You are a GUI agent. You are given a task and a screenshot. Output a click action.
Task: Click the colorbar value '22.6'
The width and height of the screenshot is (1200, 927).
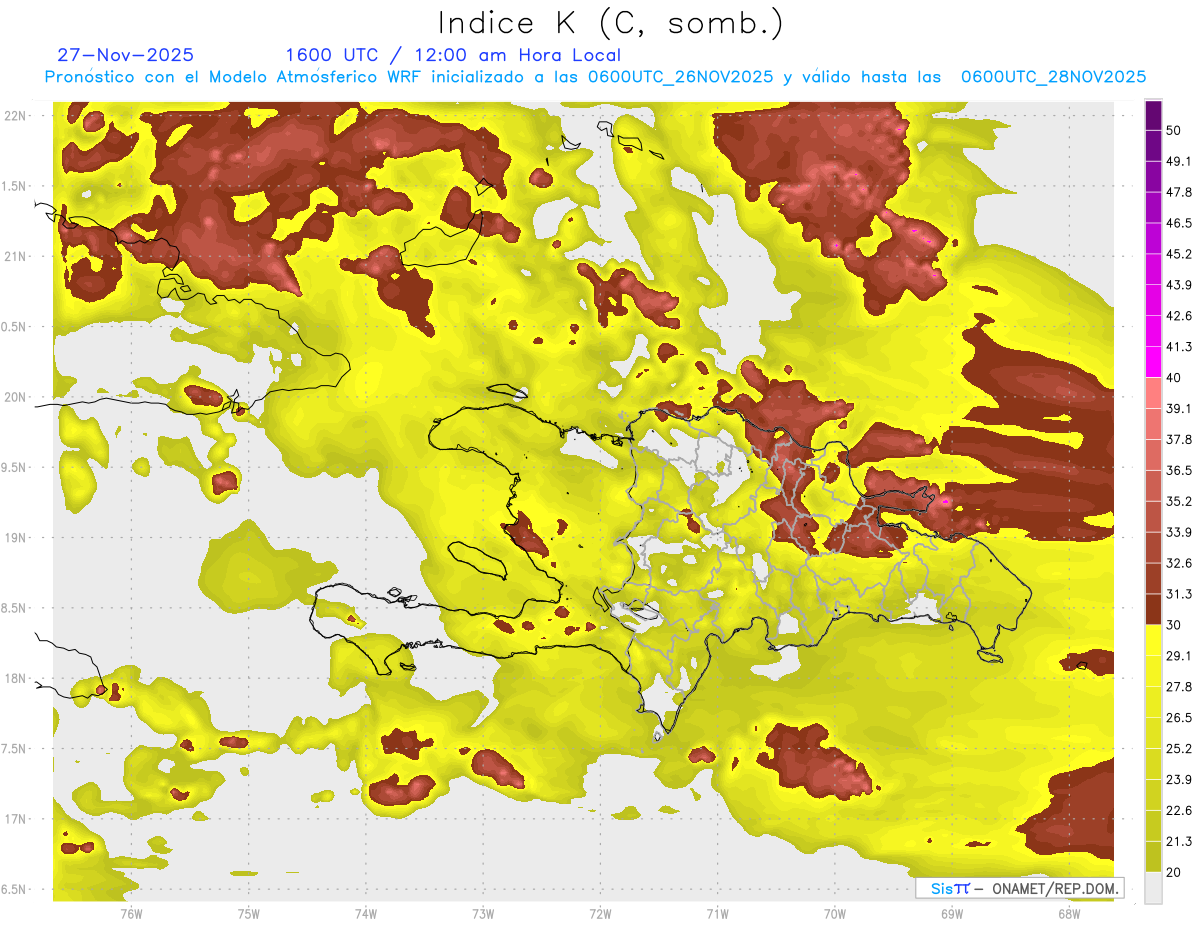click(x=1179, y=810)
